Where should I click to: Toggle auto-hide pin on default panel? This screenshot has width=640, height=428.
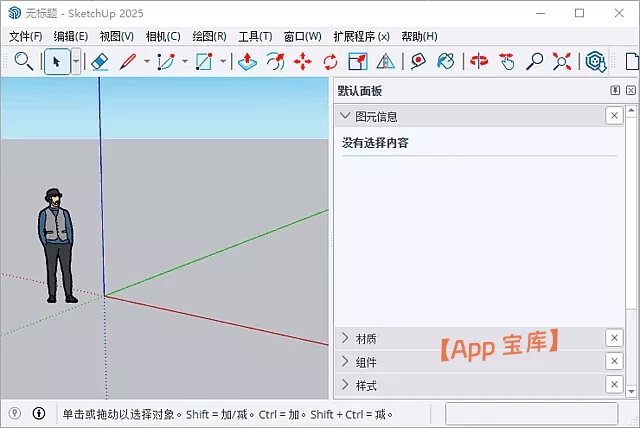[x=615, y=90]
